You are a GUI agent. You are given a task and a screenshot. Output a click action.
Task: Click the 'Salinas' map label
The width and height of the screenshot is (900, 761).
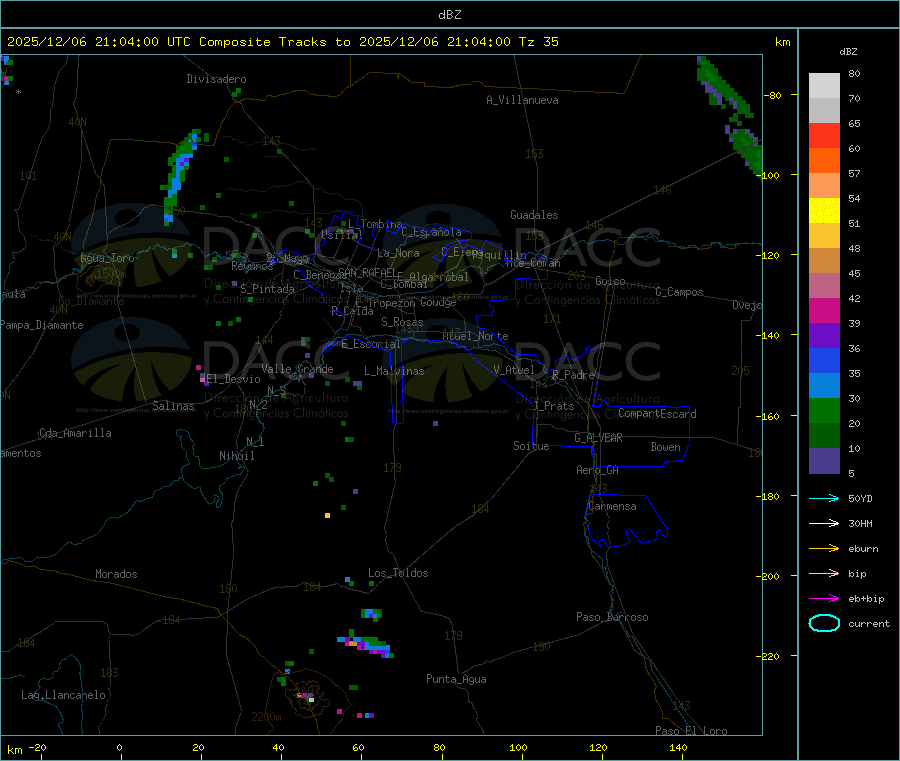pos(173,406)
